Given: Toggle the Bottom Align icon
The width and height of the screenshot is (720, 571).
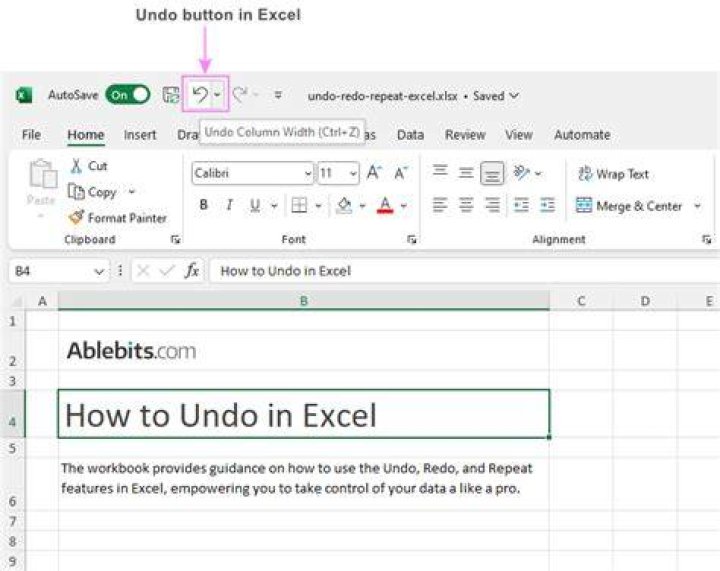Looking at the screenshot, I should pos(492,173).
